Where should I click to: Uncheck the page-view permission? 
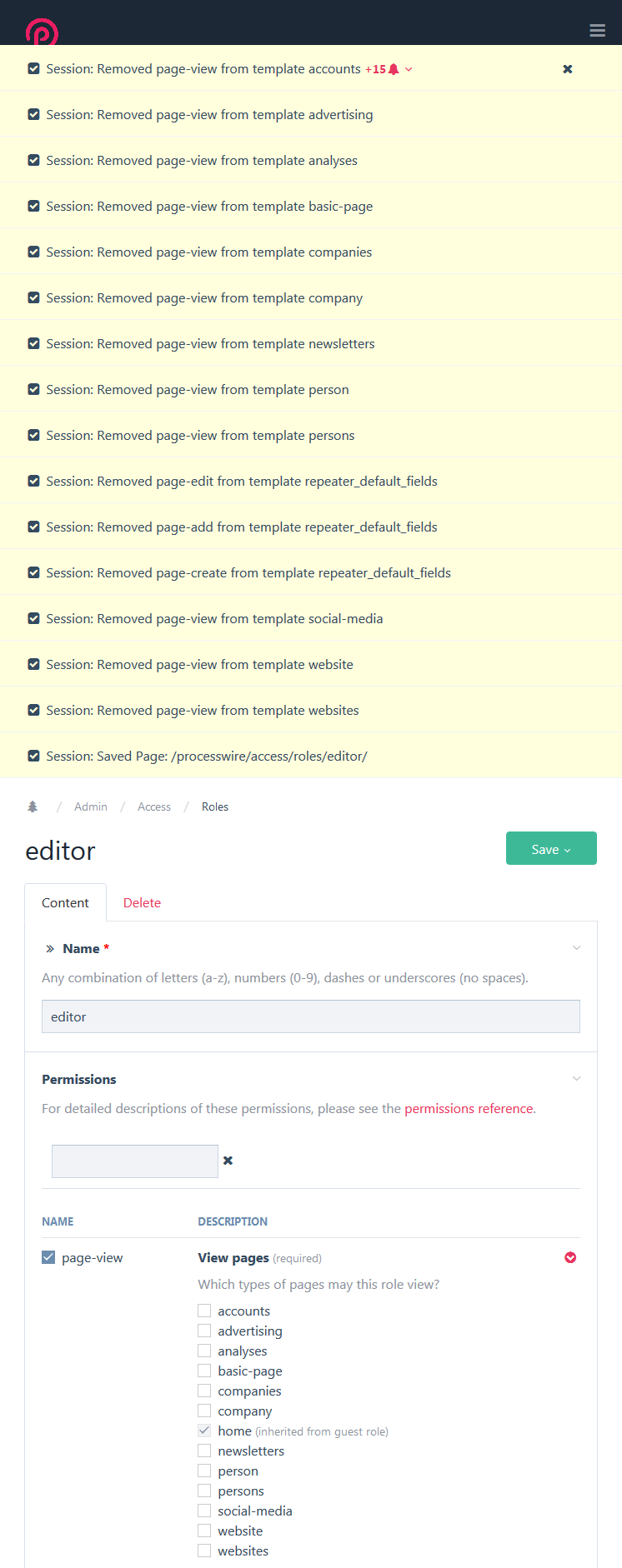coord(48,1257)
